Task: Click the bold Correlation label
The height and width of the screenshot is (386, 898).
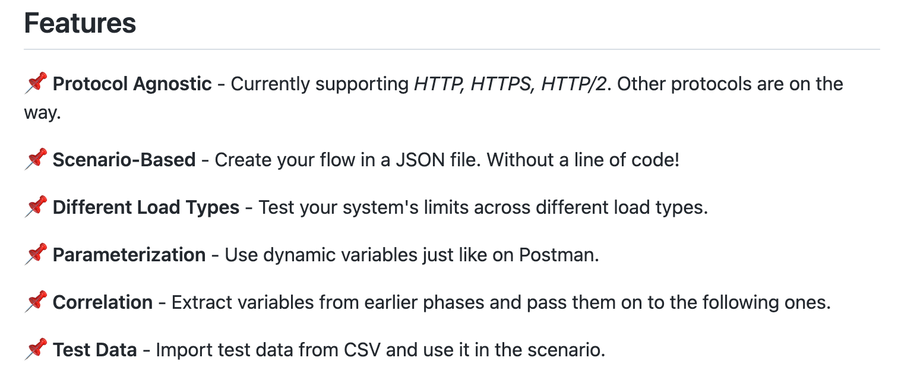Action: [103, 302]
